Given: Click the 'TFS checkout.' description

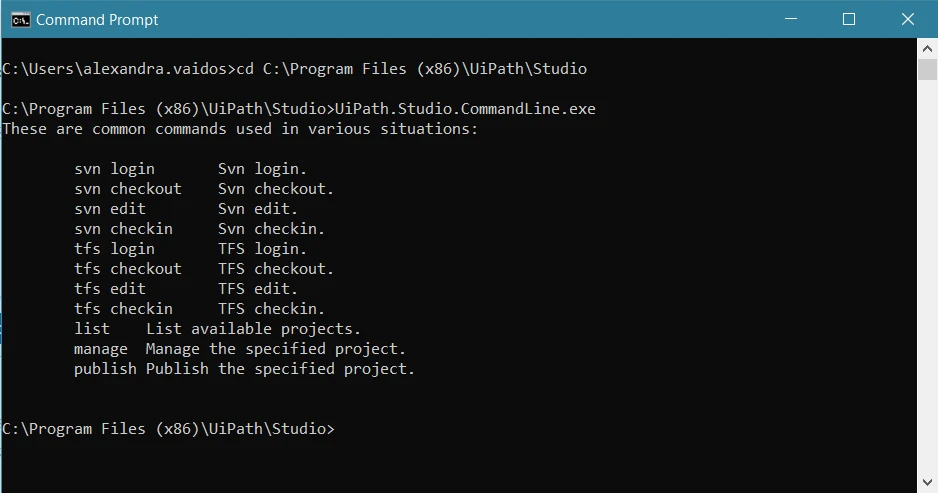Looking at the screenshot, I should pos(276,269).
